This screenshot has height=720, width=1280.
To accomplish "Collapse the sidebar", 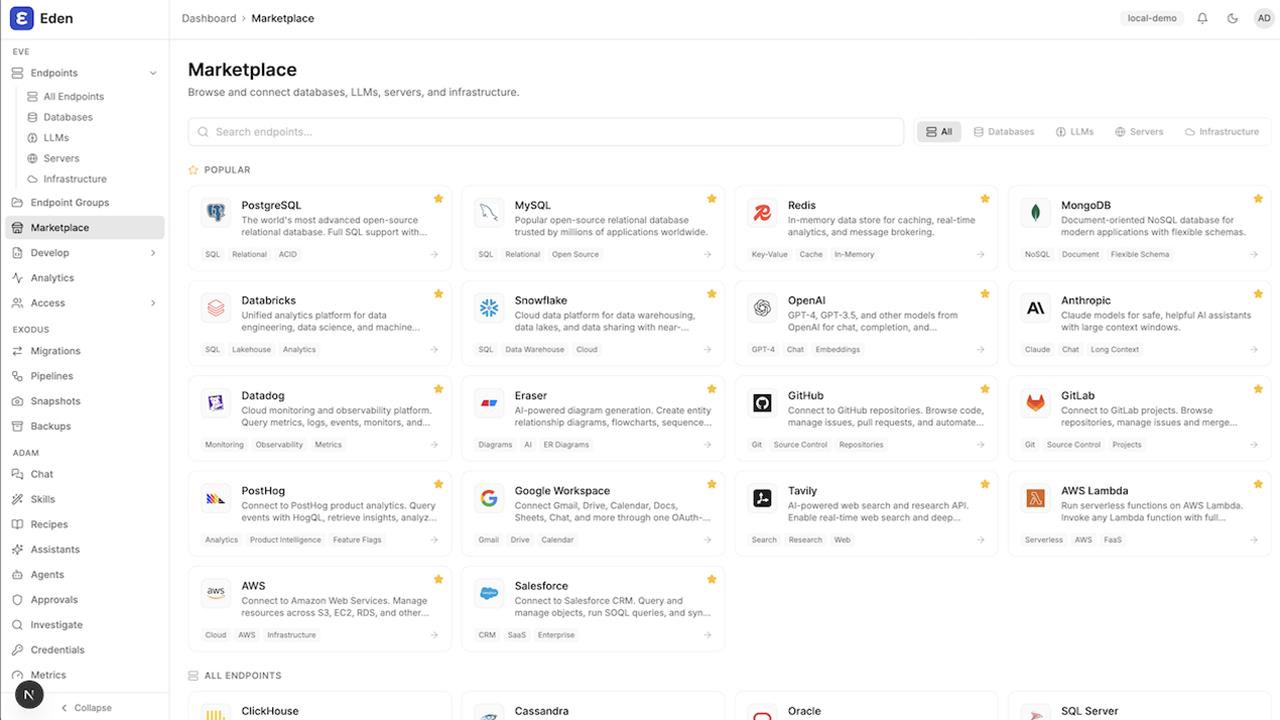I will pyautogui.click(x=85, y=708).
